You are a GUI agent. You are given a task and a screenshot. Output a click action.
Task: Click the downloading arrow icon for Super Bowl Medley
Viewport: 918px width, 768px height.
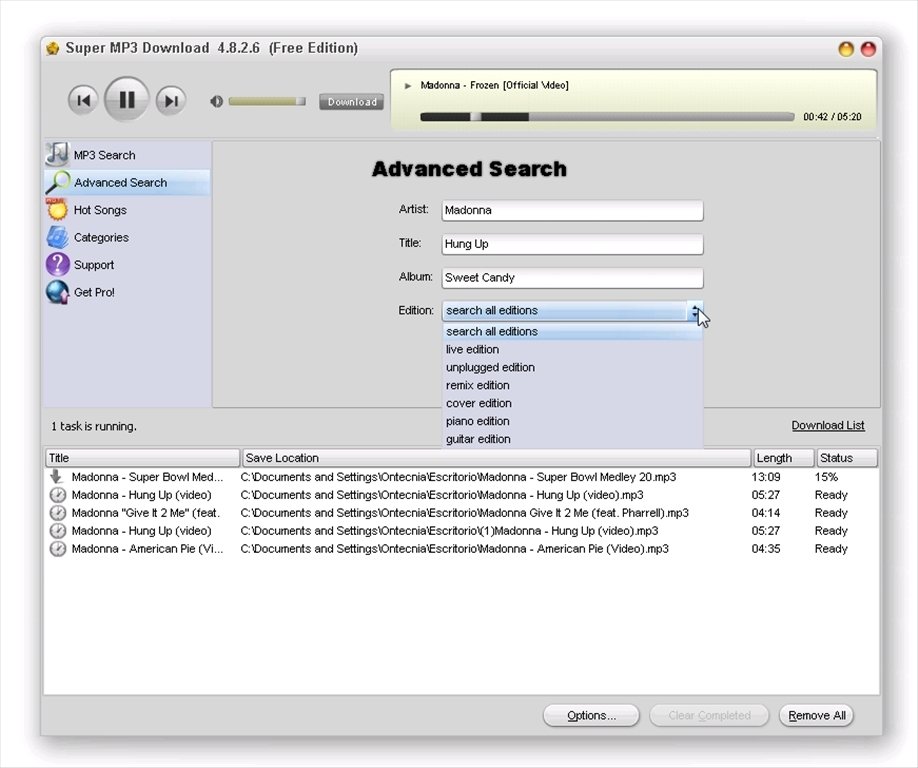[57, 476]
